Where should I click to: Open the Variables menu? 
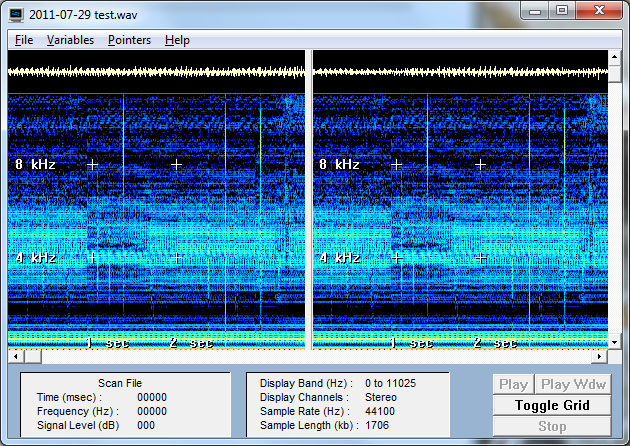click(70, 40)
